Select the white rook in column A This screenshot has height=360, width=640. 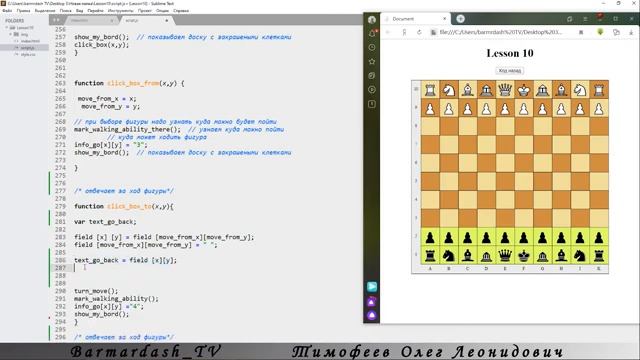coord(430,90)
